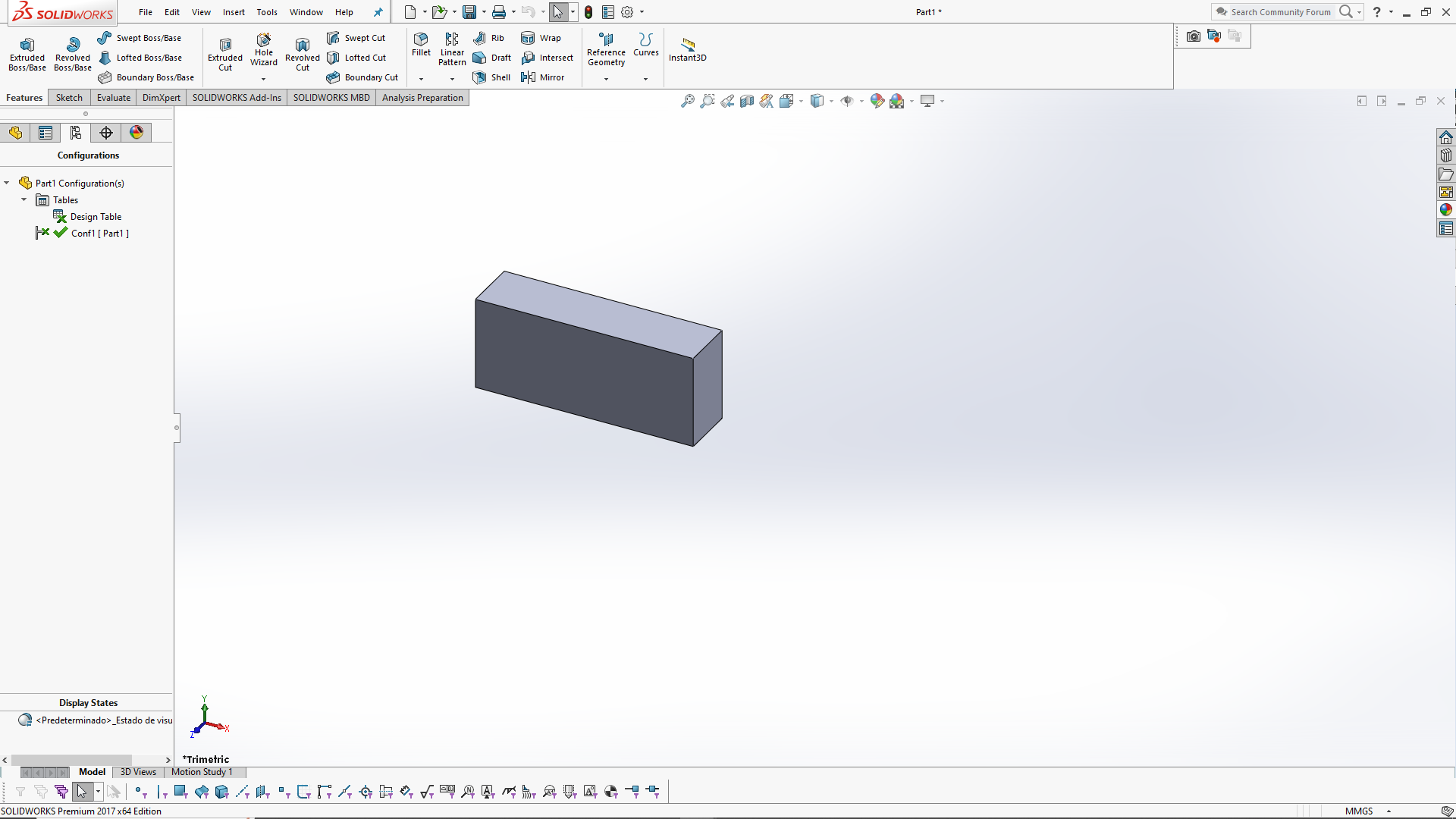
Task: Select the Design Table item
Action: [x=96, y=217]
